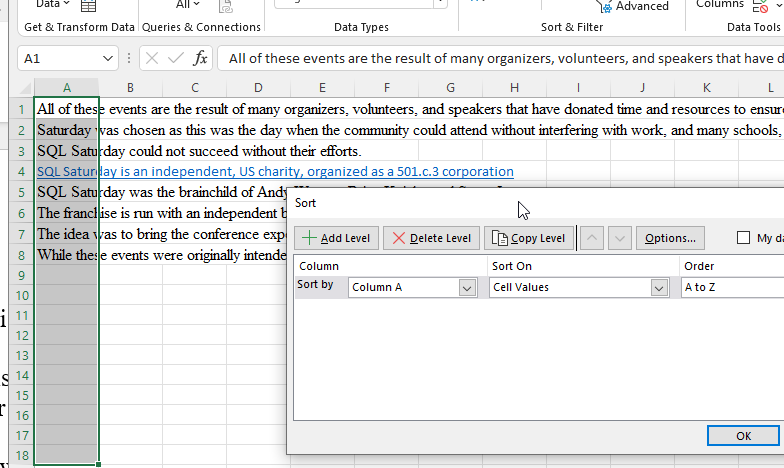784x468 pixels.
Task: Click the formula bar Cancel X icon
Action: (x=154, y=59)
